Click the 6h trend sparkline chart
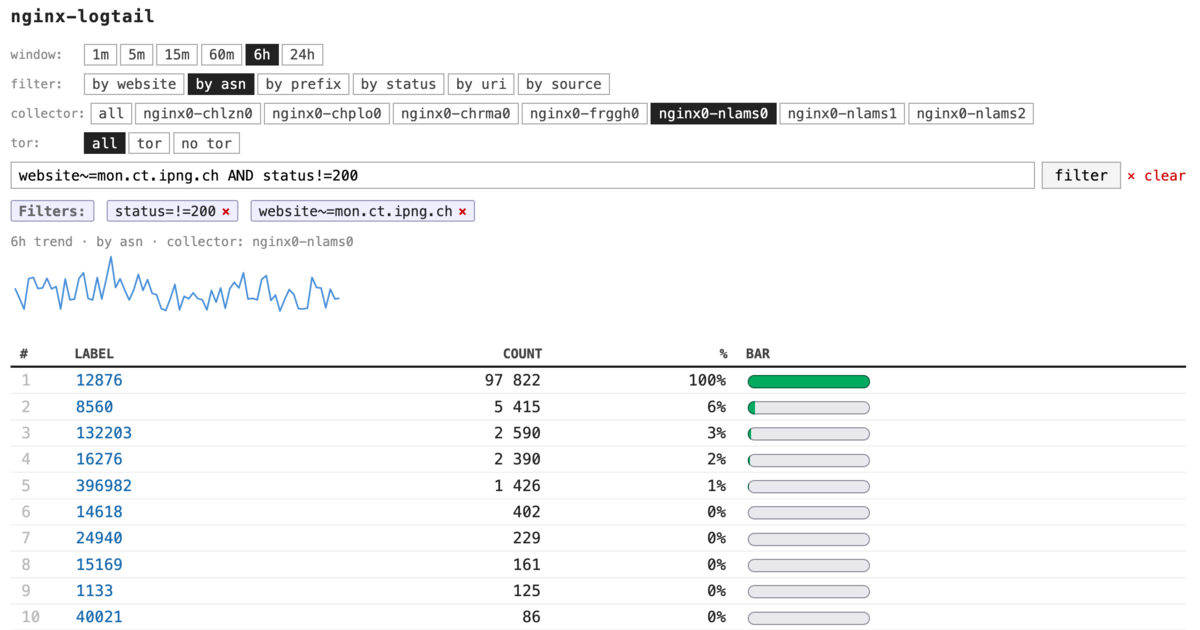 pos(177,284)
